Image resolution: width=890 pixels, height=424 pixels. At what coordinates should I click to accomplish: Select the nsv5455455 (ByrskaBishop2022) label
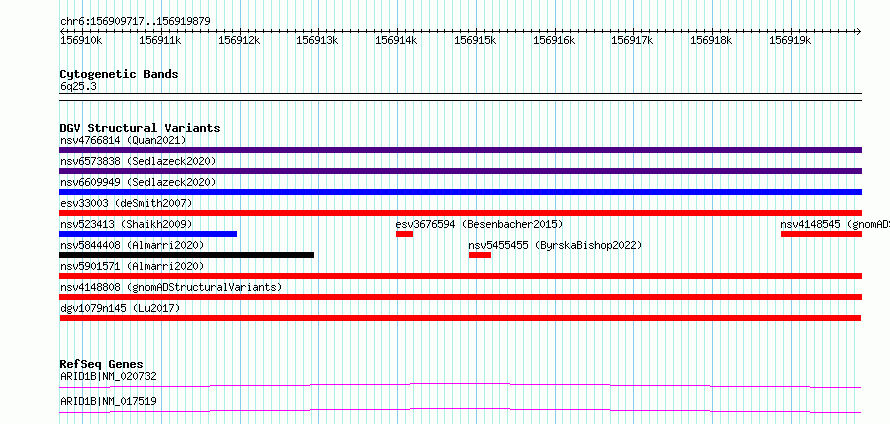pyautogui.click(x=555, y=245)
